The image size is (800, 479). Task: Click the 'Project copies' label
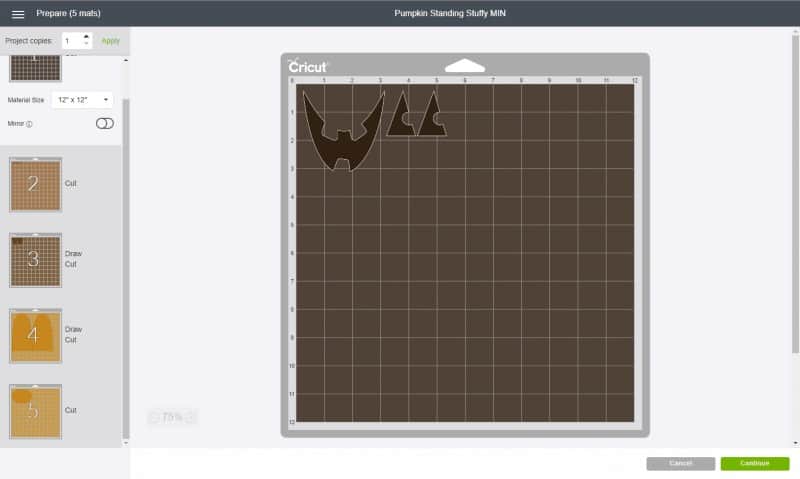pyautogui.click(x=29, y=41)
